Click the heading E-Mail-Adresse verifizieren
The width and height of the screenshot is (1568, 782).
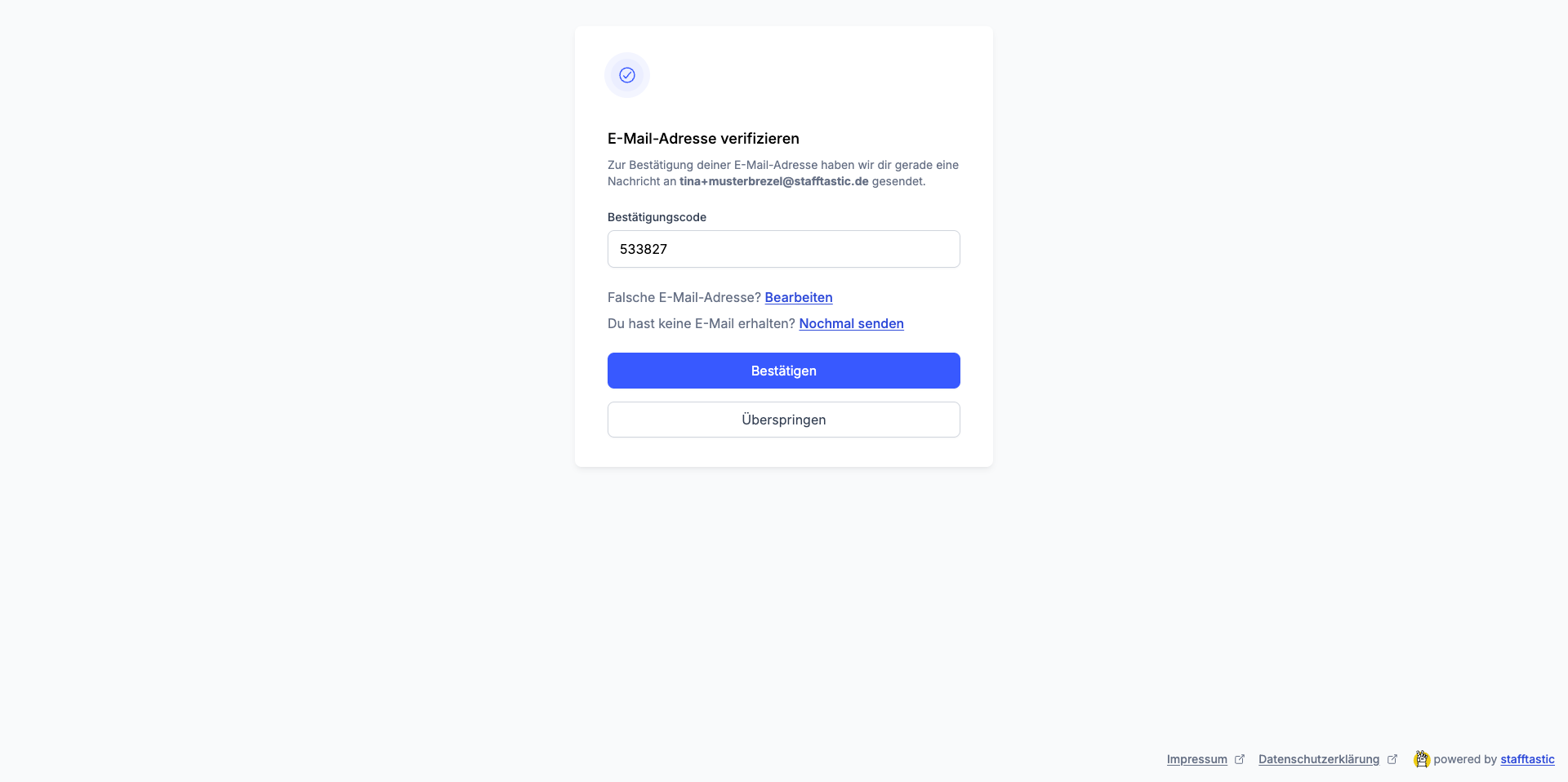703,139
